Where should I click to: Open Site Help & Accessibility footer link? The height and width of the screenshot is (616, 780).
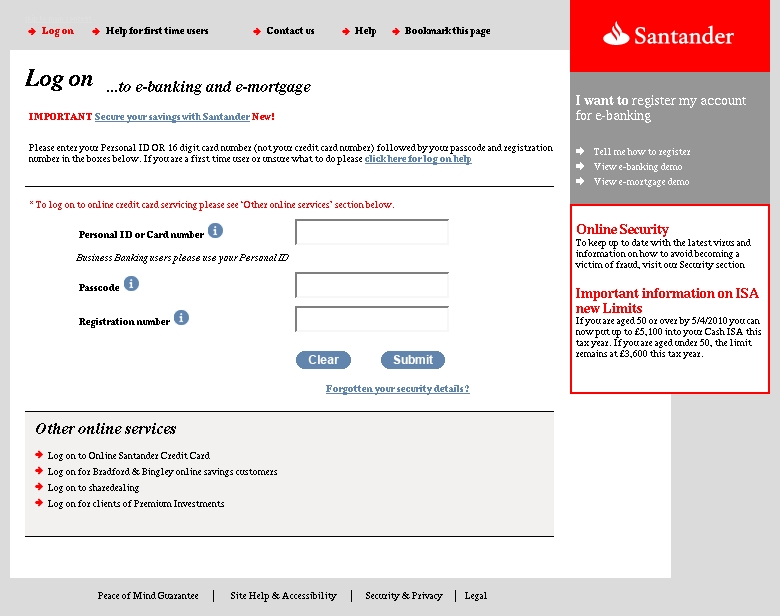(283, 596)
